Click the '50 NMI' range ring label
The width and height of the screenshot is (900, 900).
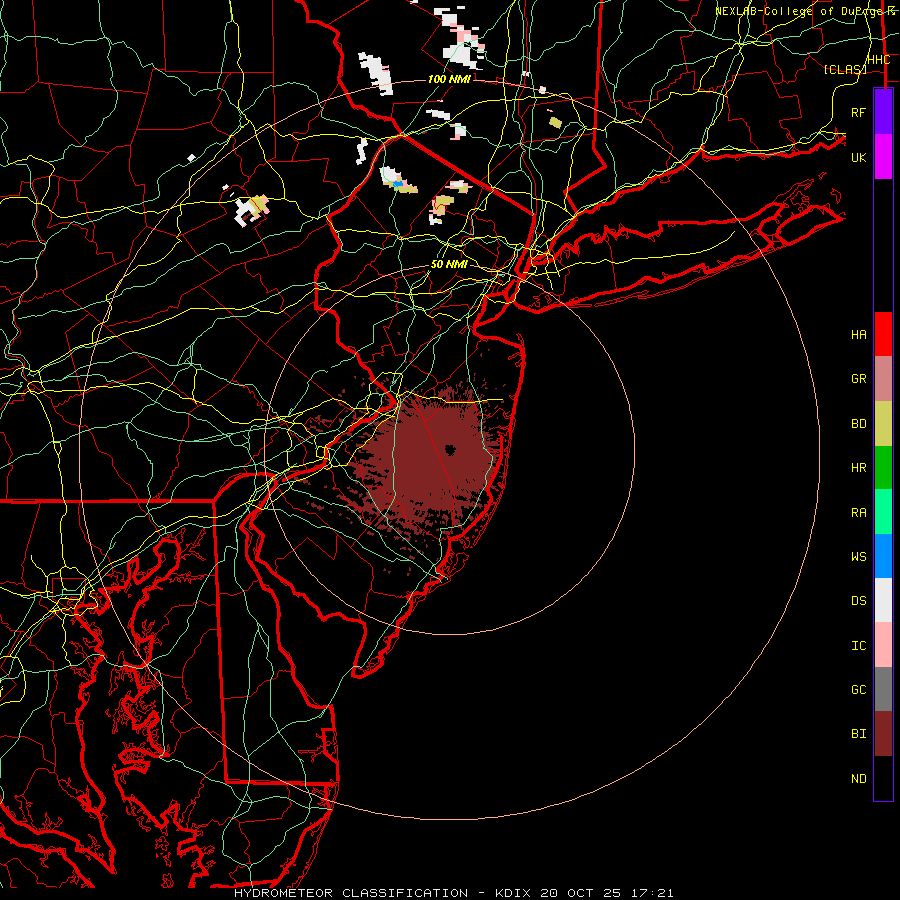coord(449,264)
